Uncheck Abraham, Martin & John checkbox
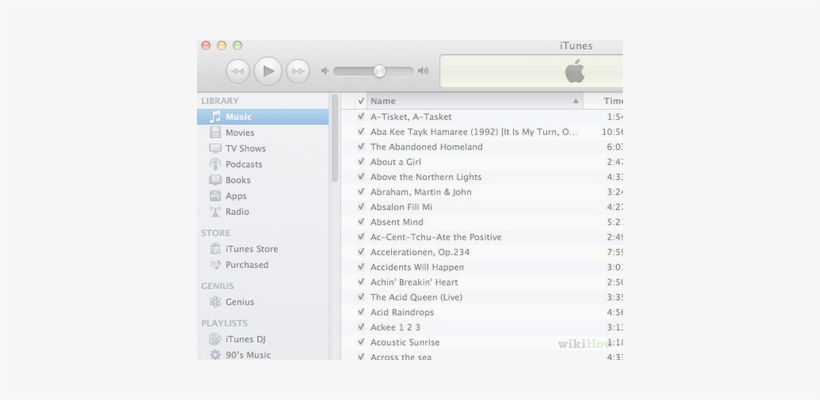The image size is (820, 400). 361,191
